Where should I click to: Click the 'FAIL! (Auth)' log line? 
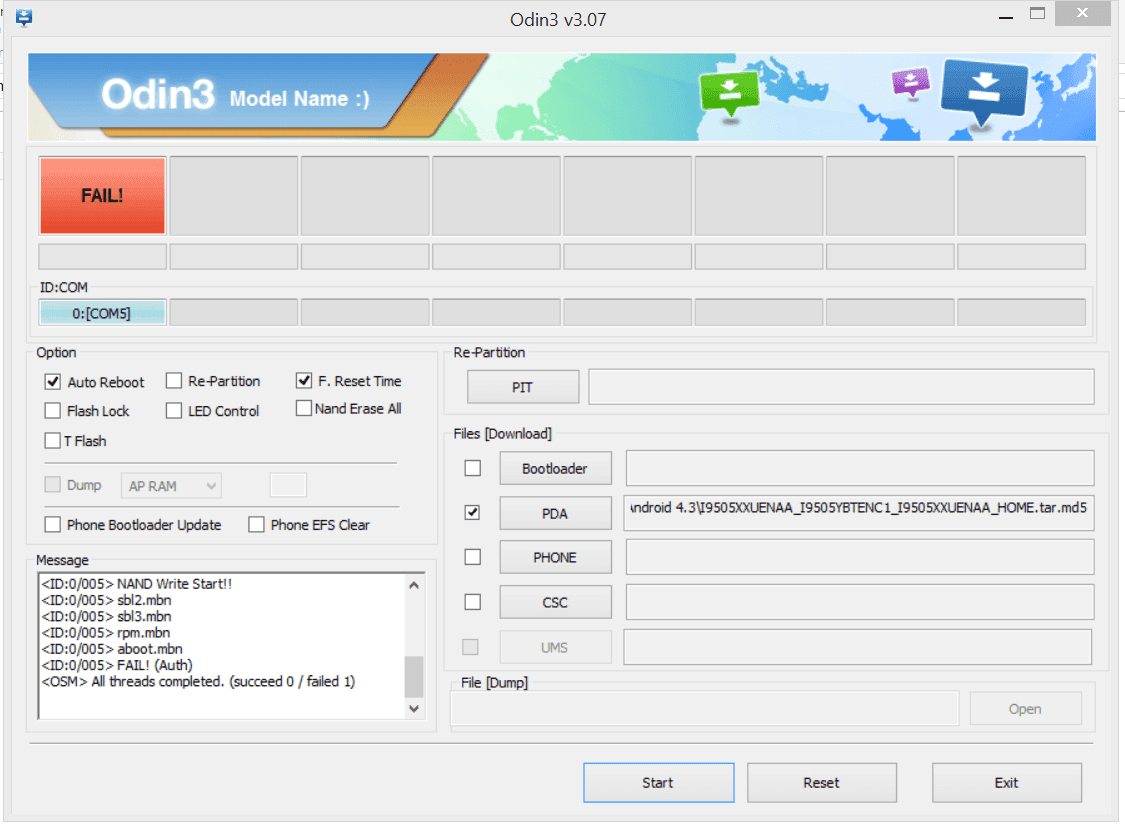(x=117, y=665)
